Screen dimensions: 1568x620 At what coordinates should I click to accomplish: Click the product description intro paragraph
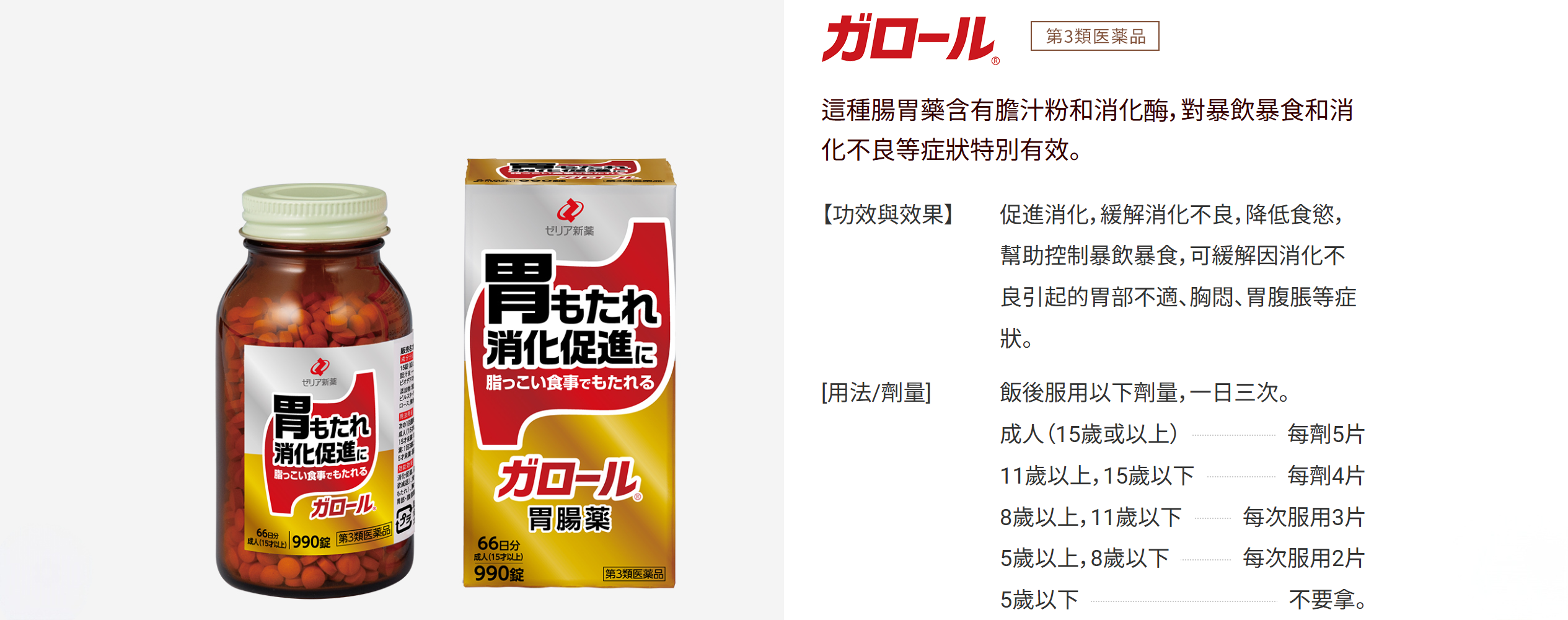pos(1088,130)
